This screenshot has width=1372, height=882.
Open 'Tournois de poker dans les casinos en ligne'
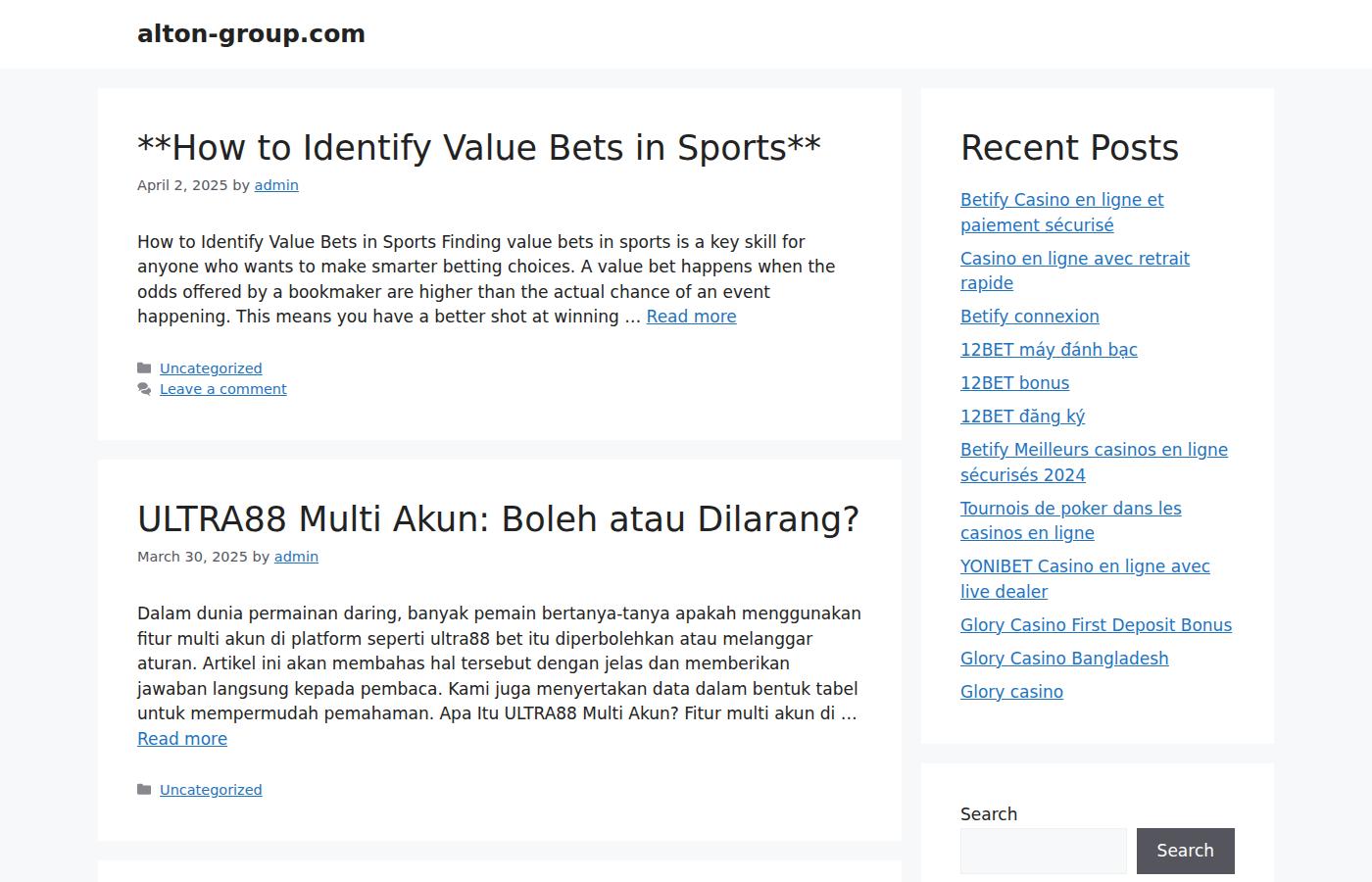1071,520
